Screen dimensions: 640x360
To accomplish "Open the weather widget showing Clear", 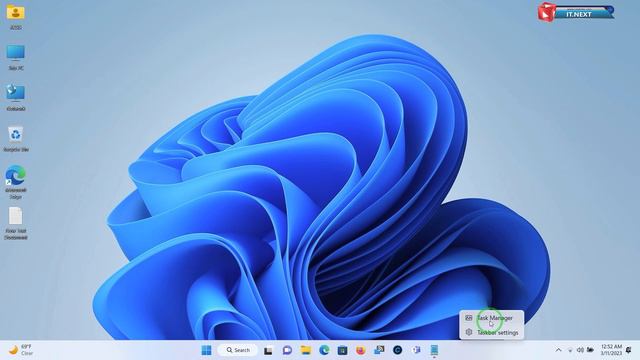I will (x=21, y=350).
